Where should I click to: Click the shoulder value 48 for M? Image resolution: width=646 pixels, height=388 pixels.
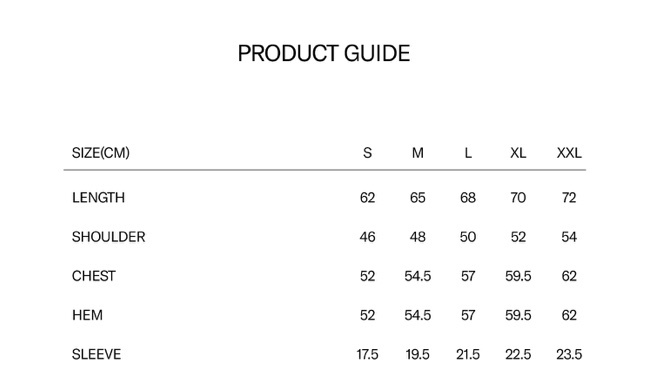tap(418, 237)
